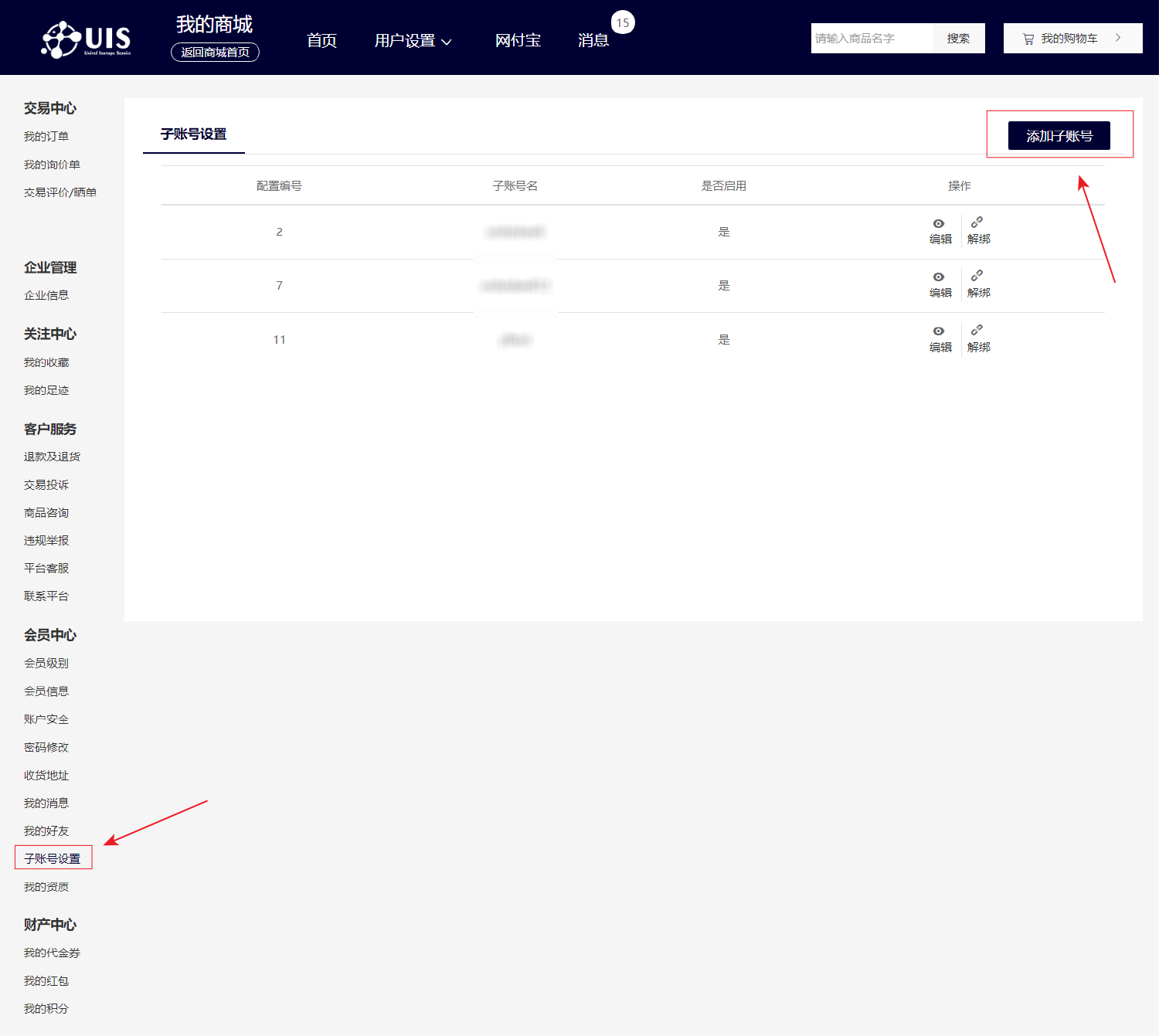Click the 财产中心 sidebar heading

[50, 925]
